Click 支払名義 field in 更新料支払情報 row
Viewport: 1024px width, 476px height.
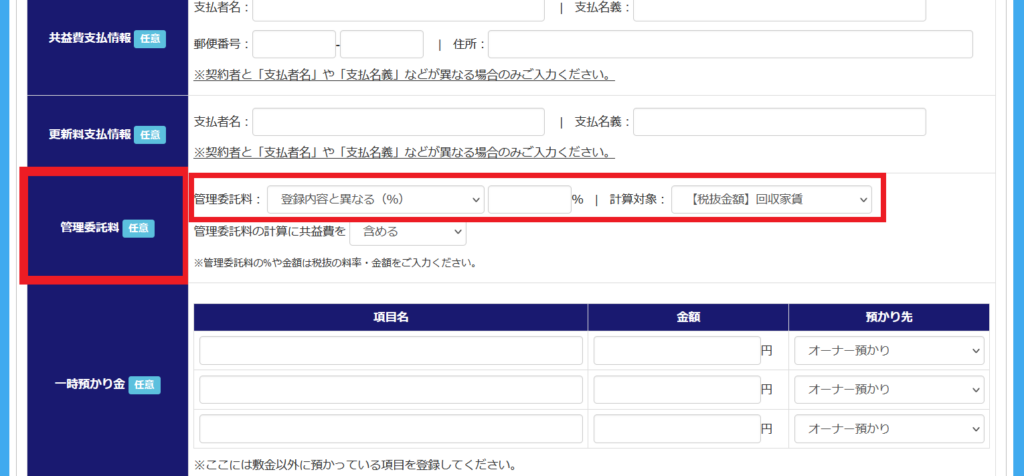click(779, 122)
